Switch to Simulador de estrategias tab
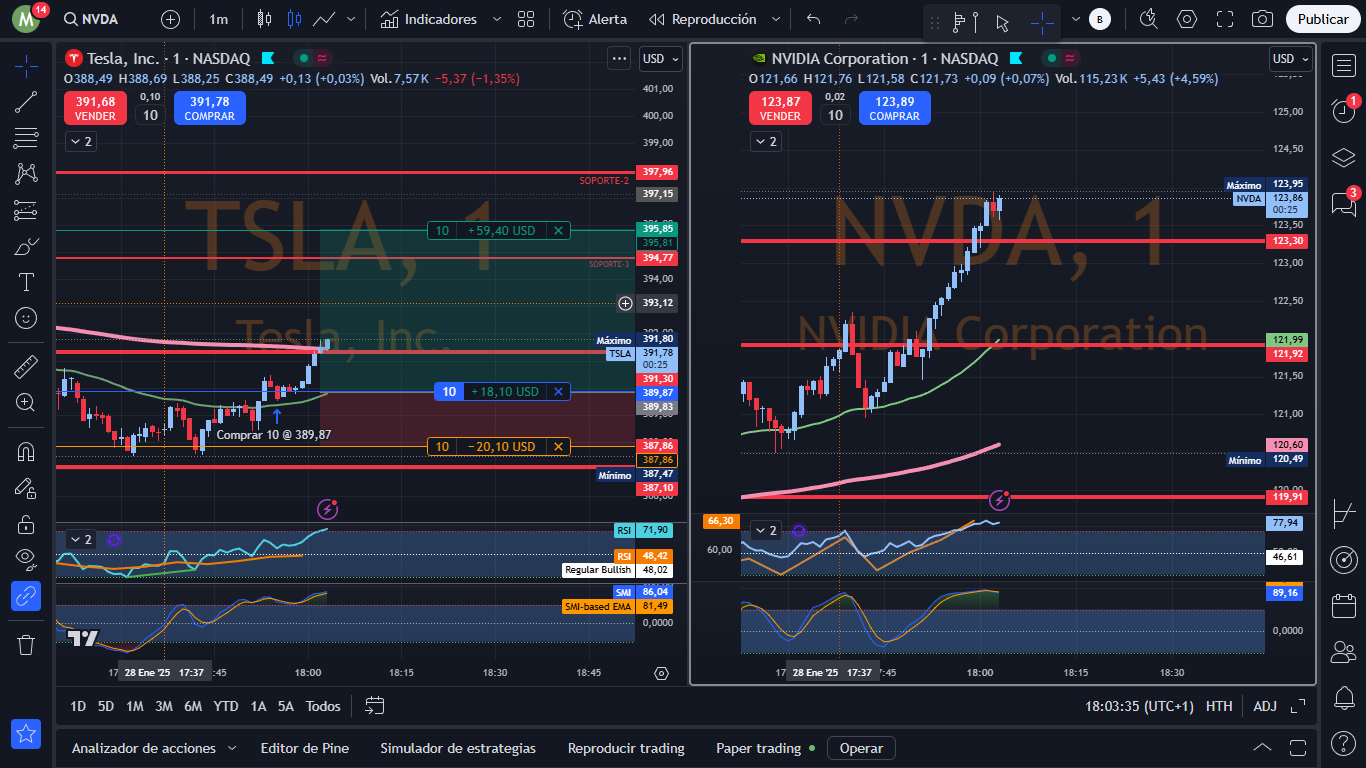 pos(457,748)
